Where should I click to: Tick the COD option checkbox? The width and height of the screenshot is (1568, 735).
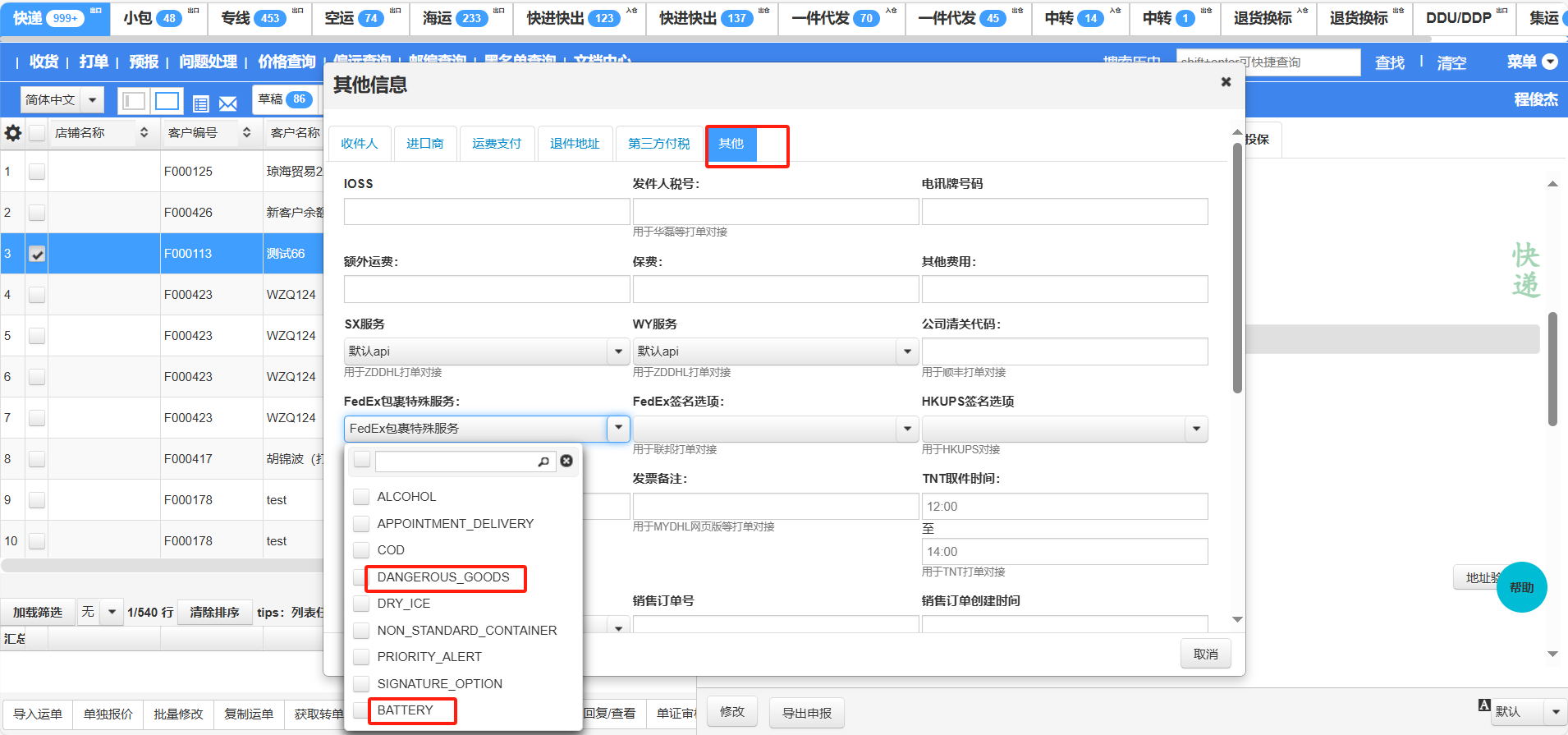(361, 550)
